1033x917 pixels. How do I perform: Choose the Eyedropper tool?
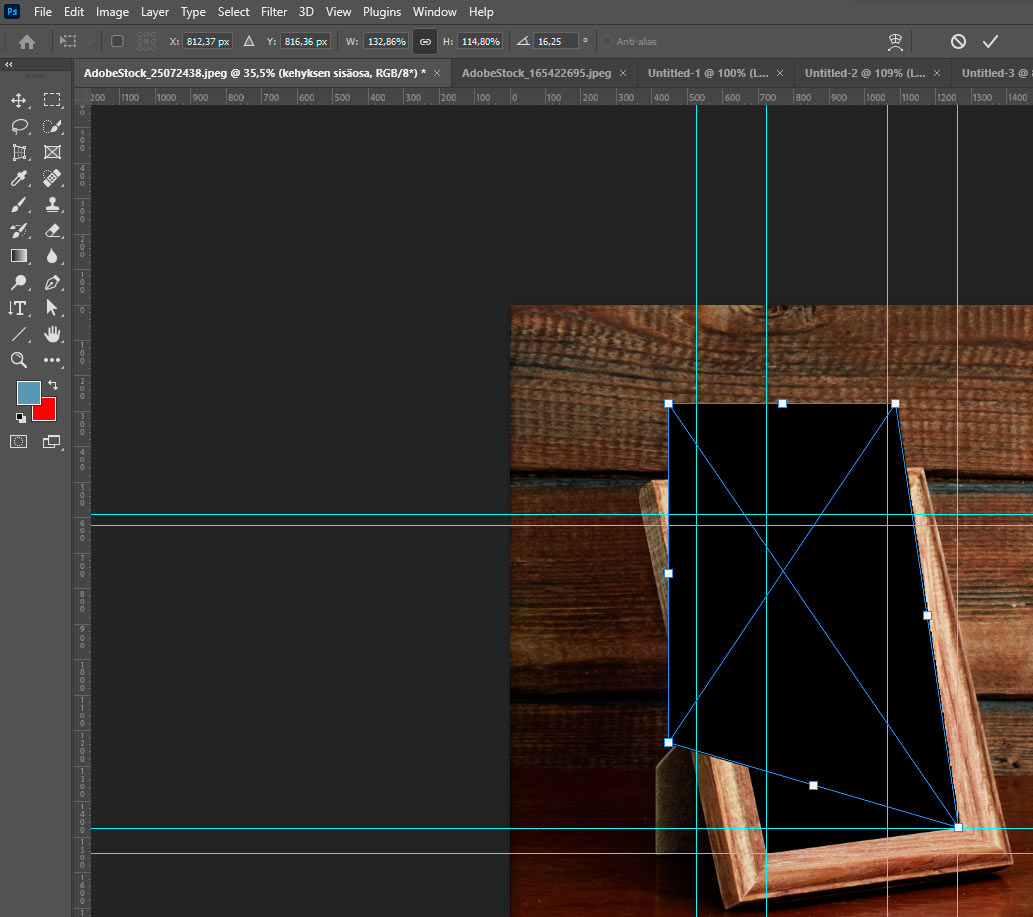(x=18, y=179)
